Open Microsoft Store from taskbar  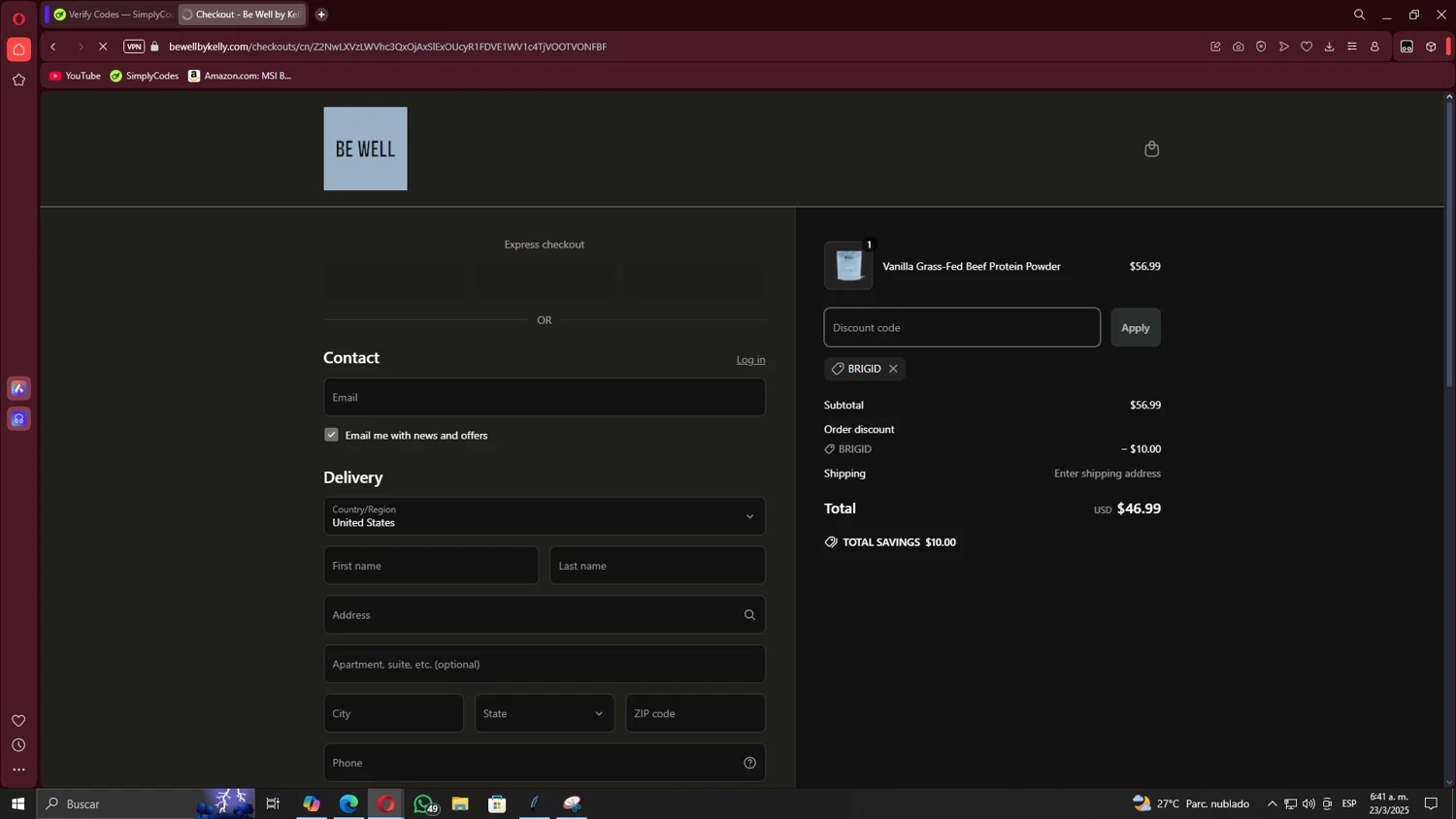(497, 803)
